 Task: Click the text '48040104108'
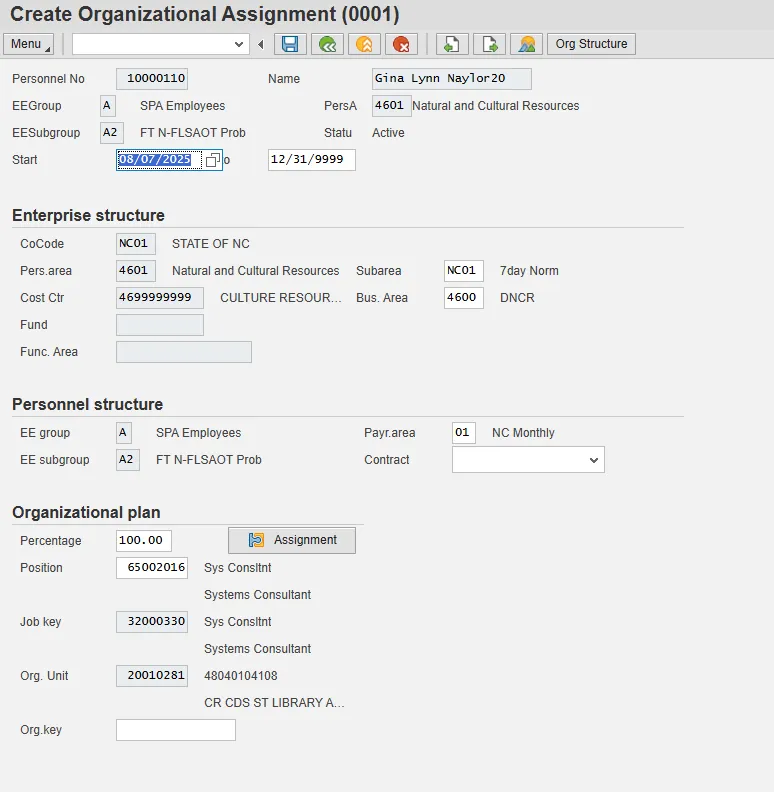pyautogui.click(x=240, y=676)
